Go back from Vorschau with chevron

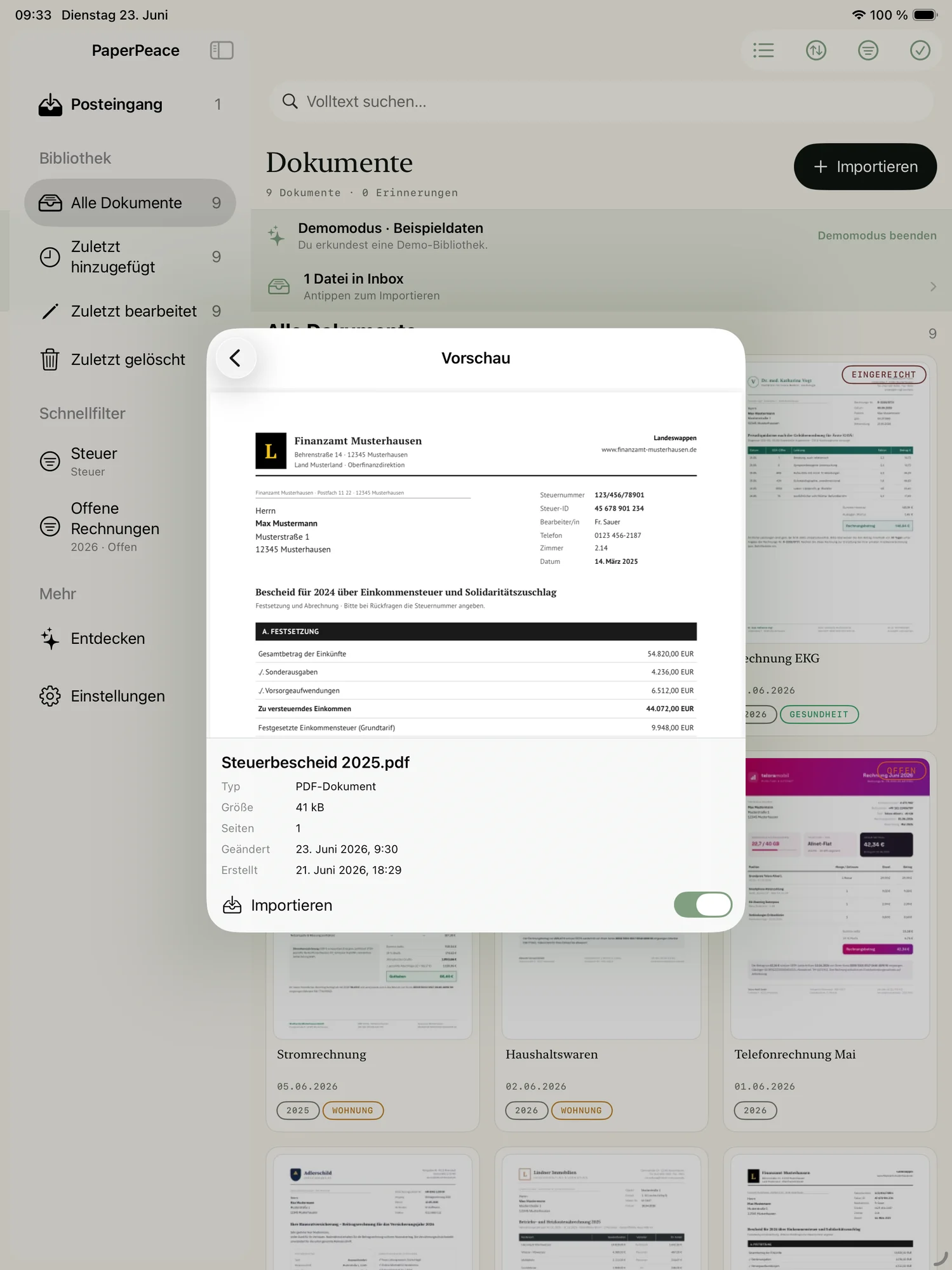[x=236, y=358]
